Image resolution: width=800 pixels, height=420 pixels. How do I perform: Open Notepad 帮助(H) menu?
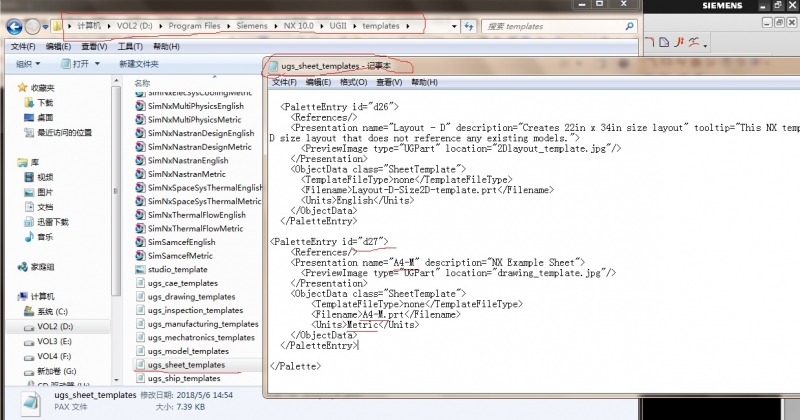[x=424, y=82]
